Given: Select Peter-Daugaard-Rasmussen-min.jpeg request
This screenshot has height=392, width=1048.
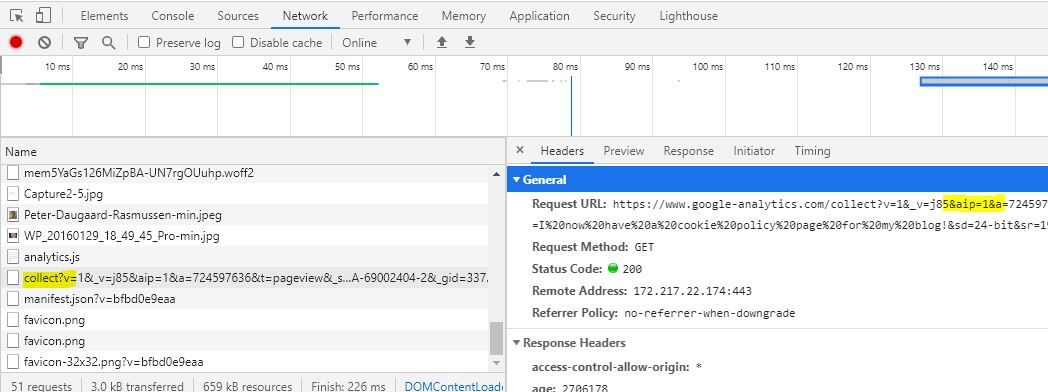Looking at the screenshot, I should [x=245, y=215].
